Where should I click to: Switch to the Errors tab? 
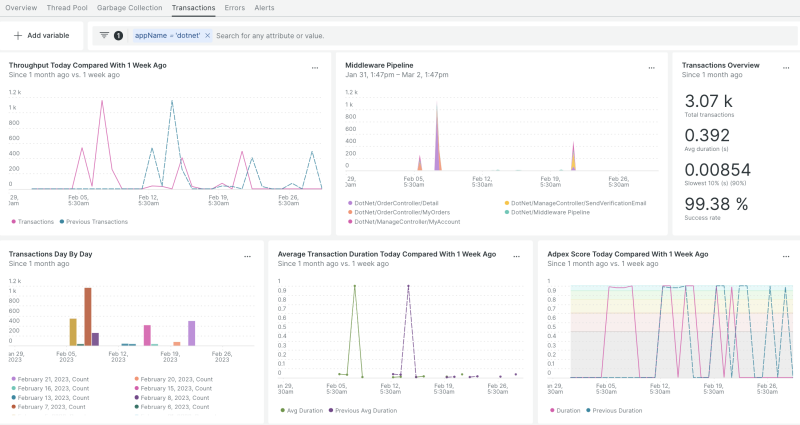point(233,7)
